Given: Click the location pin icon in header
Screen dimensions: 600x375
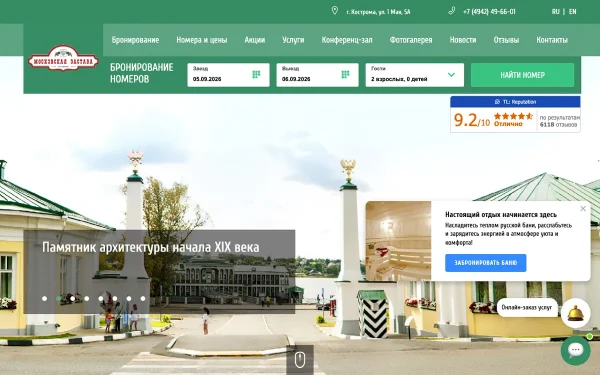Looking at the screenshot, I should (334, 11).
